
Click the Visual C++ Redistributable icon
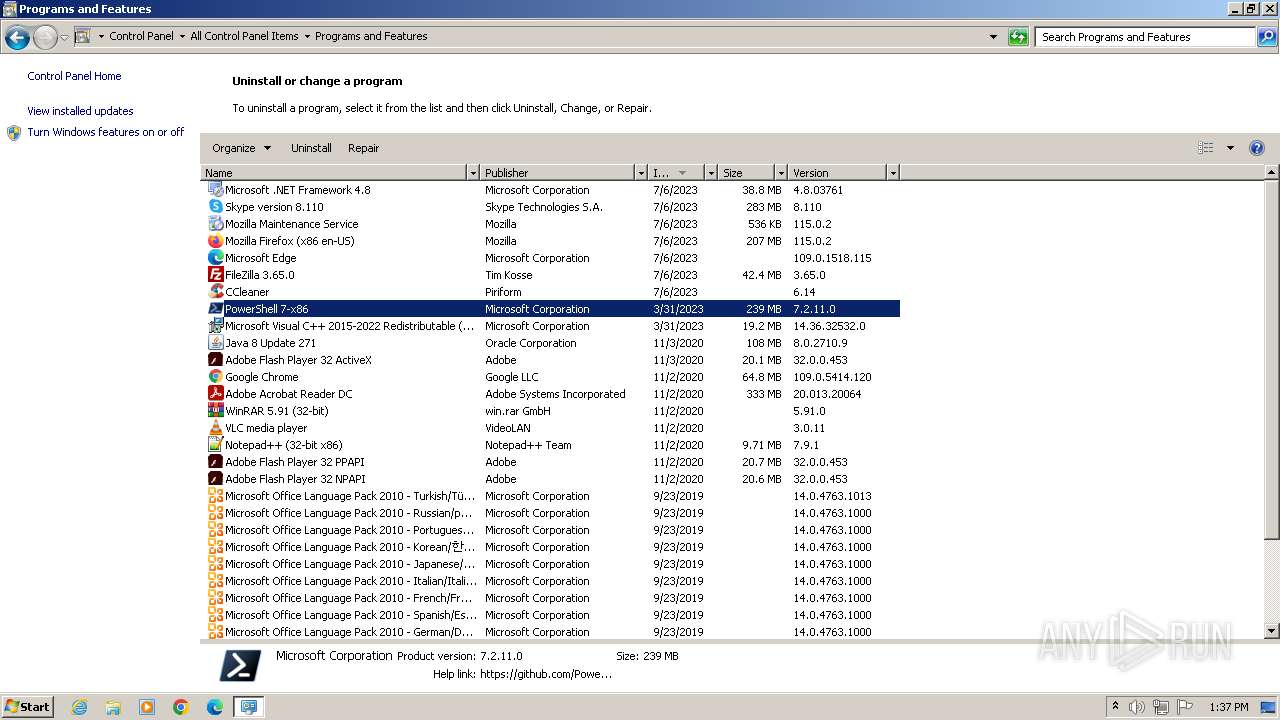pos(215,326)
